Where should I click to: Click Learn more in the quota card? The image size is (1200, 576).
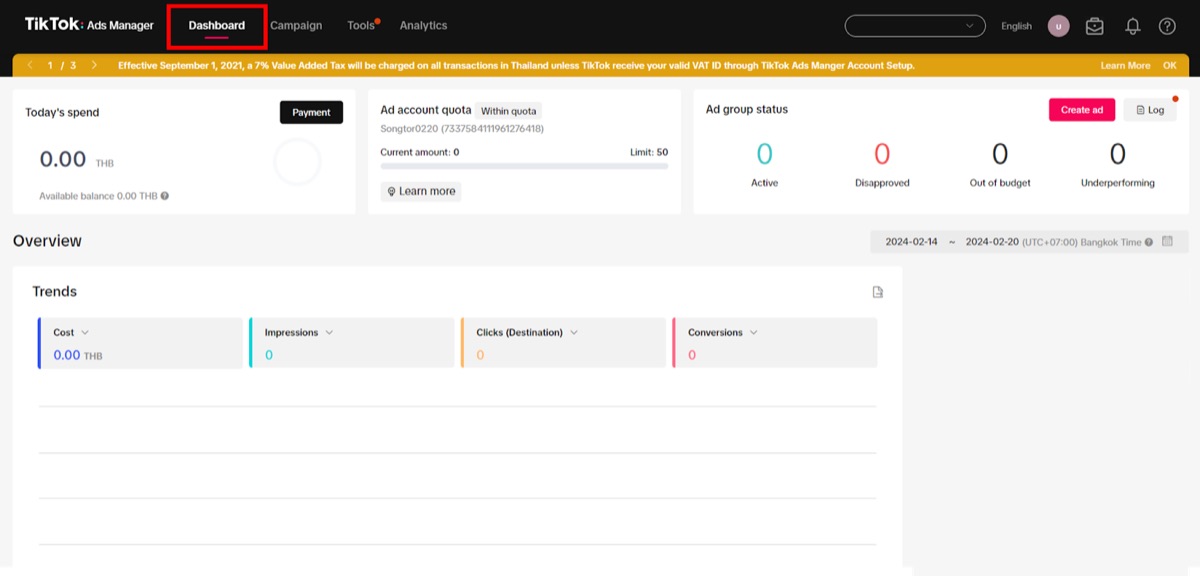point(421,191)
